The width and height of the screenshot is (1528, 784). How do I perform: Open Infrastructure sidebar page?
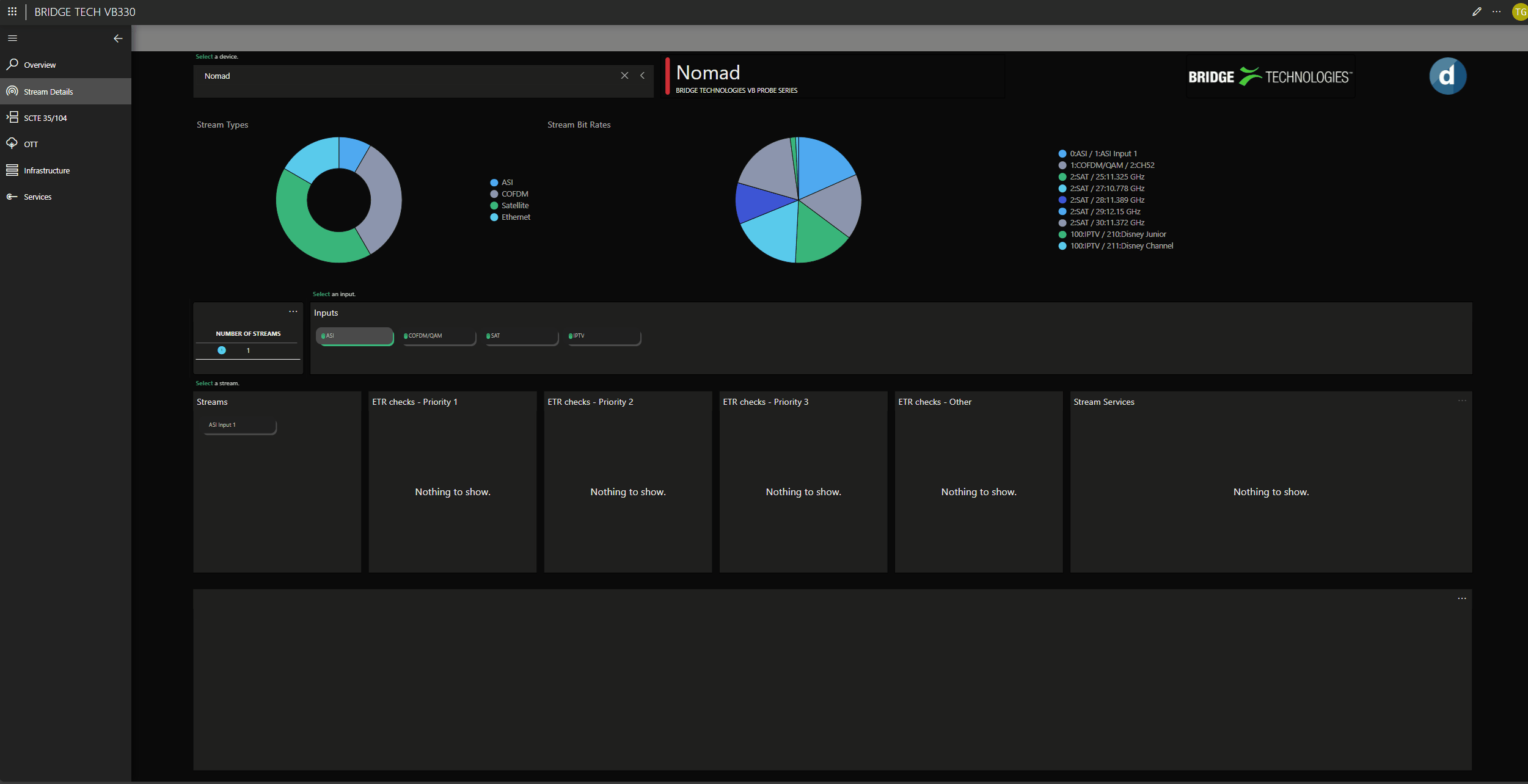(x=65, y=170)
